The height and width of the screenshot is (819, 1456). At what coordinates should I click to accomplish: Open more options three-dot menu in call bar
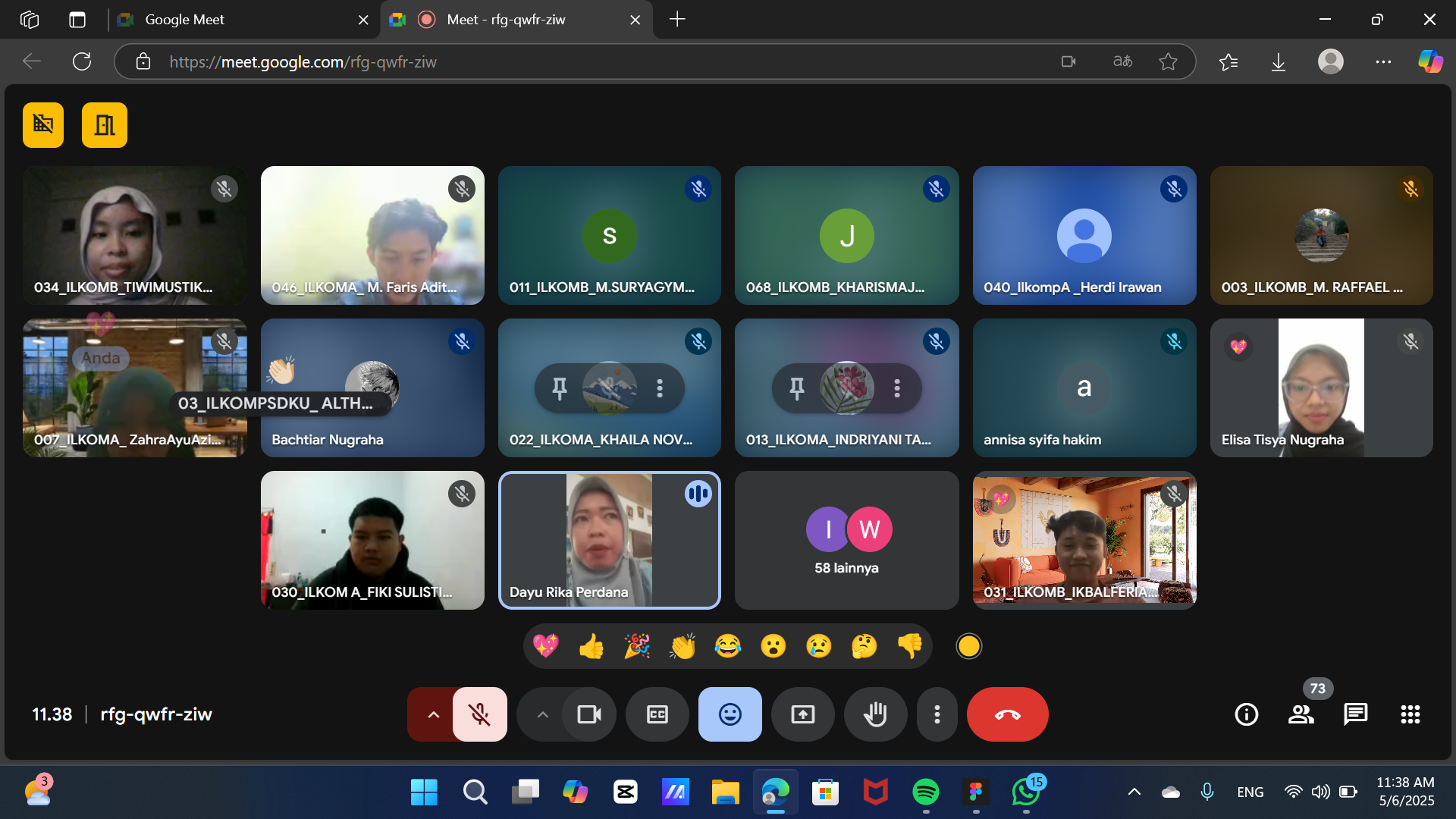[937, 714]
